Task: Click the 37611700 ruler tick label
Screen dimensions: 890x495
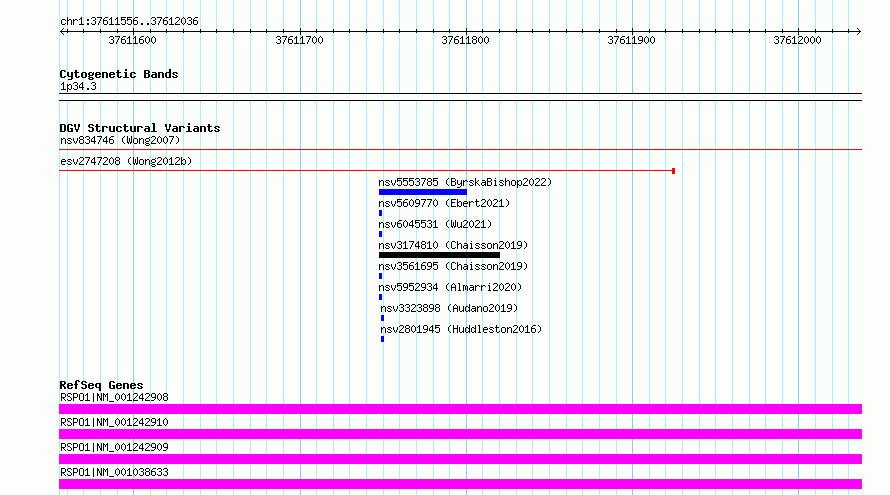Action: coord(299,40)
